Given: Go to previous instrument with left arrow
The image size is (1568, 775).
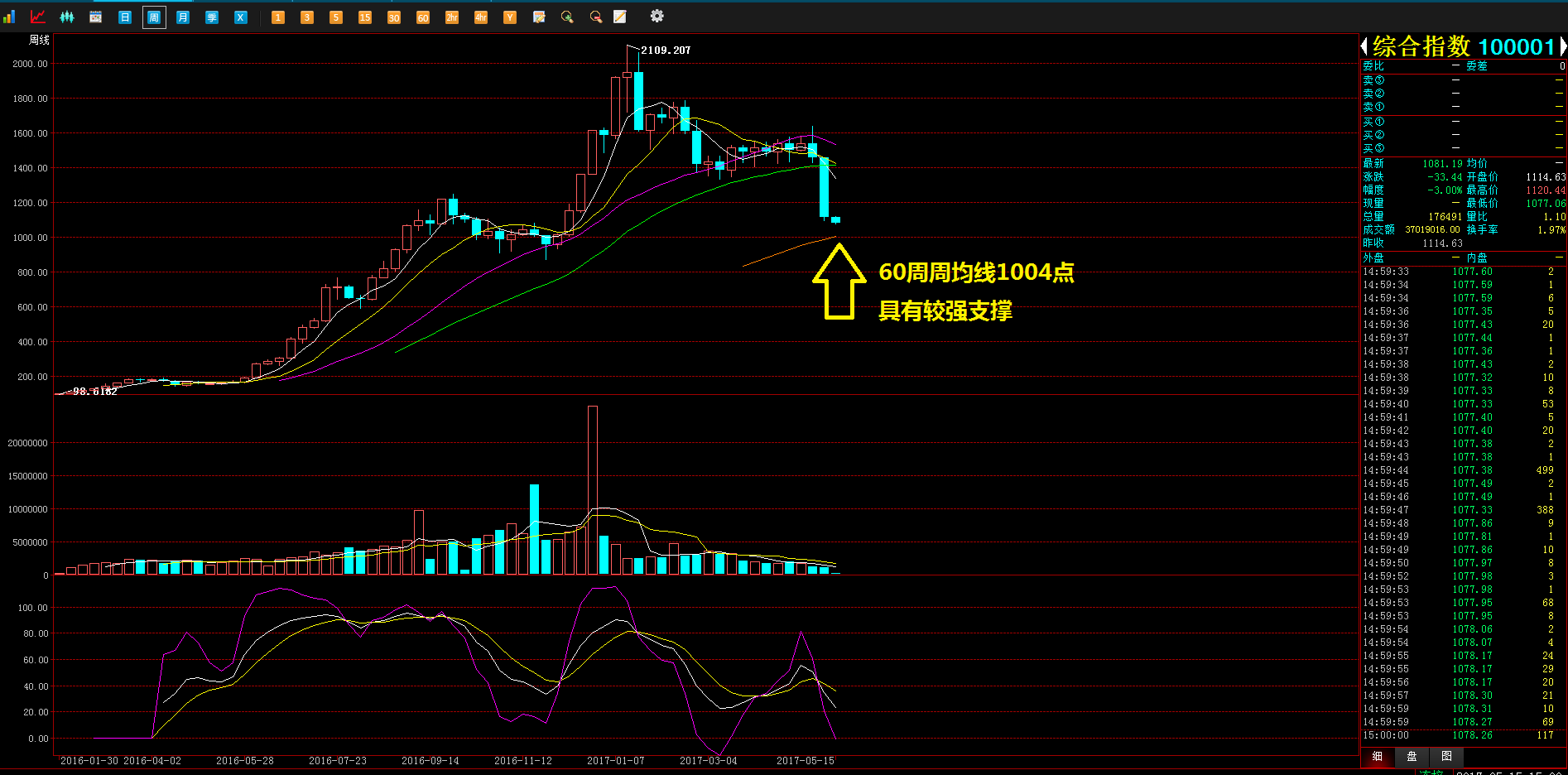Looking at the screenshot, I should (x=1364, y=46).
